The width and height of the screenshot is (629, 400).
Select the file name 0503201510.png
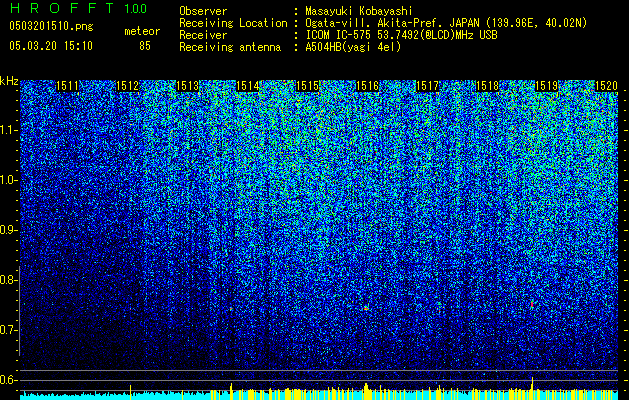(51, 26)
